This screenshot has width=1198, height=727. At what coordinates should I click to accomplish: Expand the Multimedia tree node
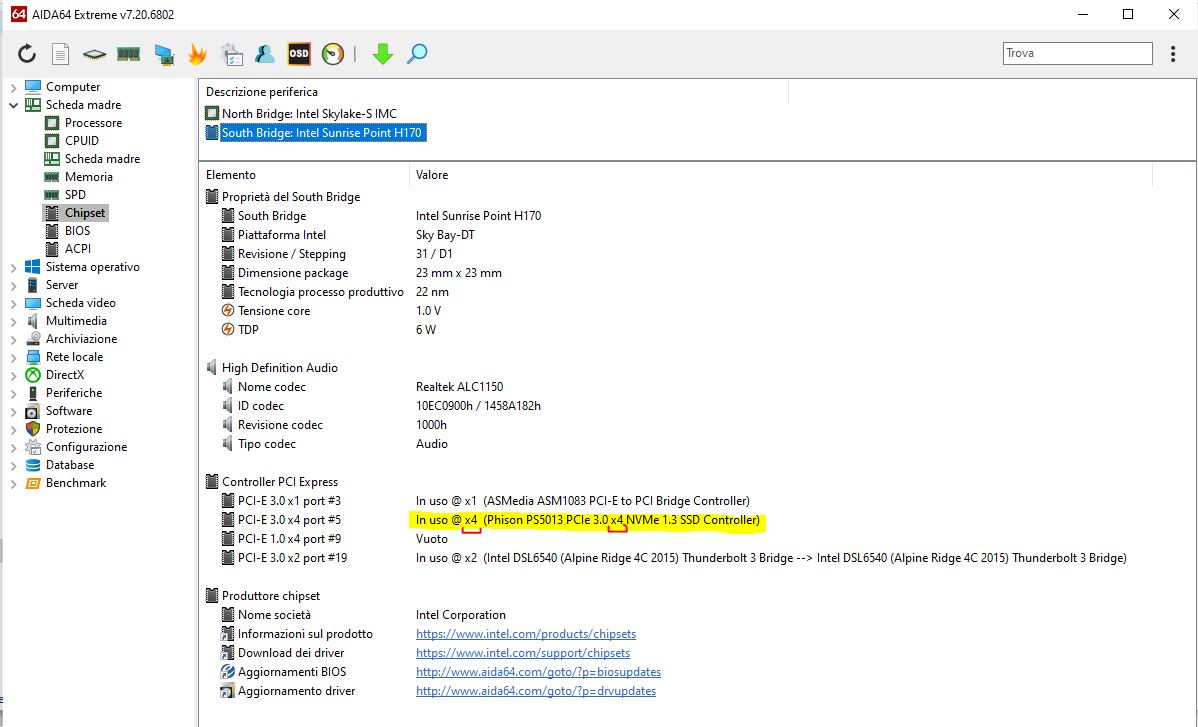tap(13, 321)
